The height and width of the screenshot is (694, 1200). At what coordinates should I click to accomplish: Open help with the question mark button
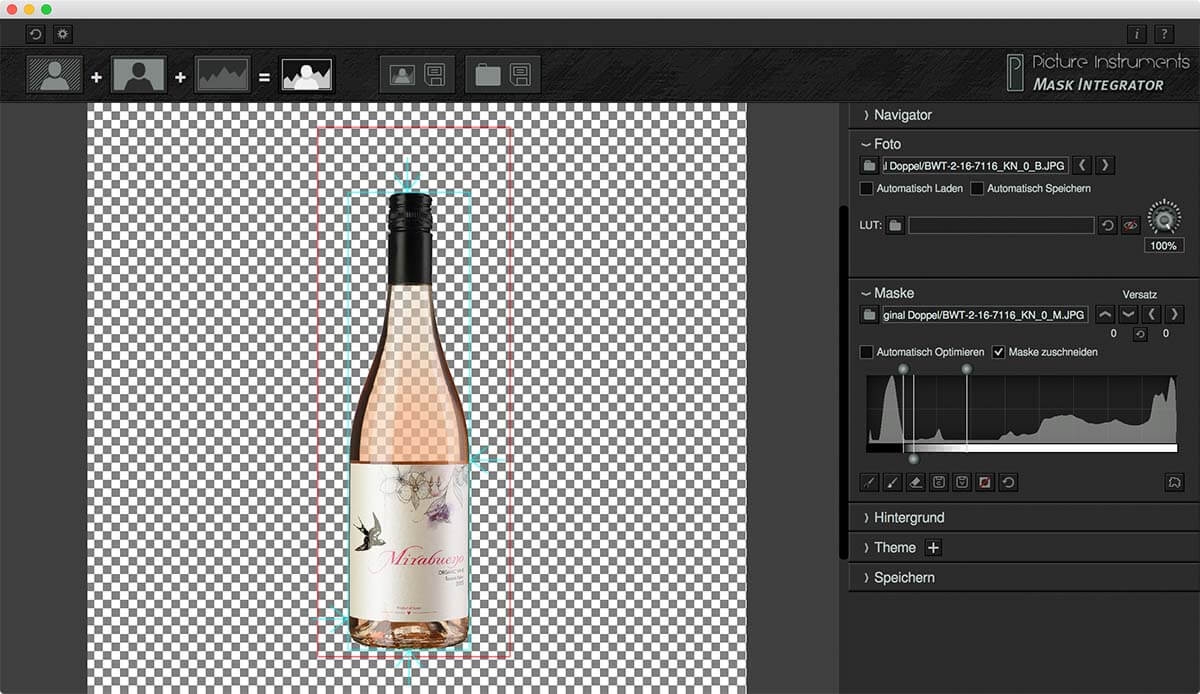click(1164, 34)
